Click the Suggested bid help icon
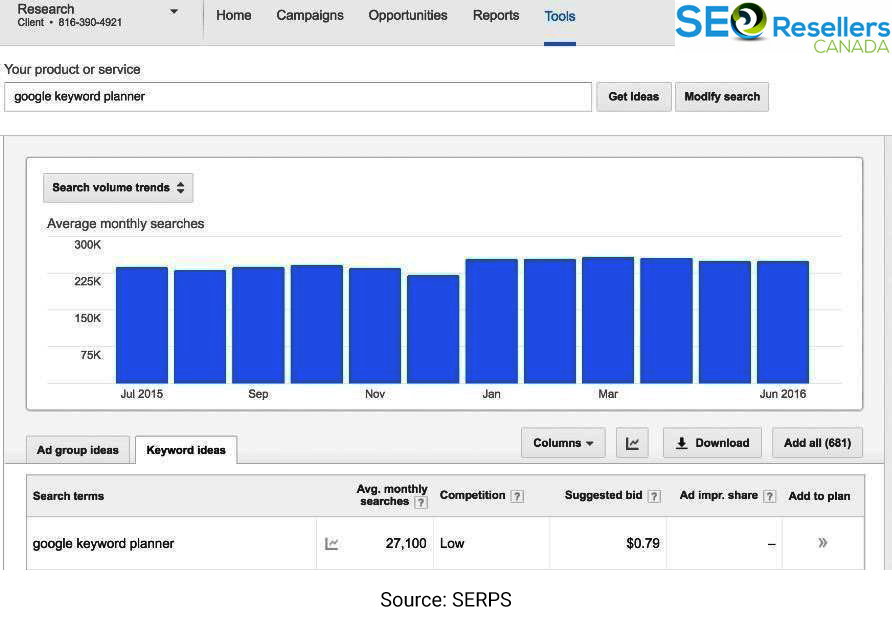Screen dimensions: 892x626 [x=655, y=496]
